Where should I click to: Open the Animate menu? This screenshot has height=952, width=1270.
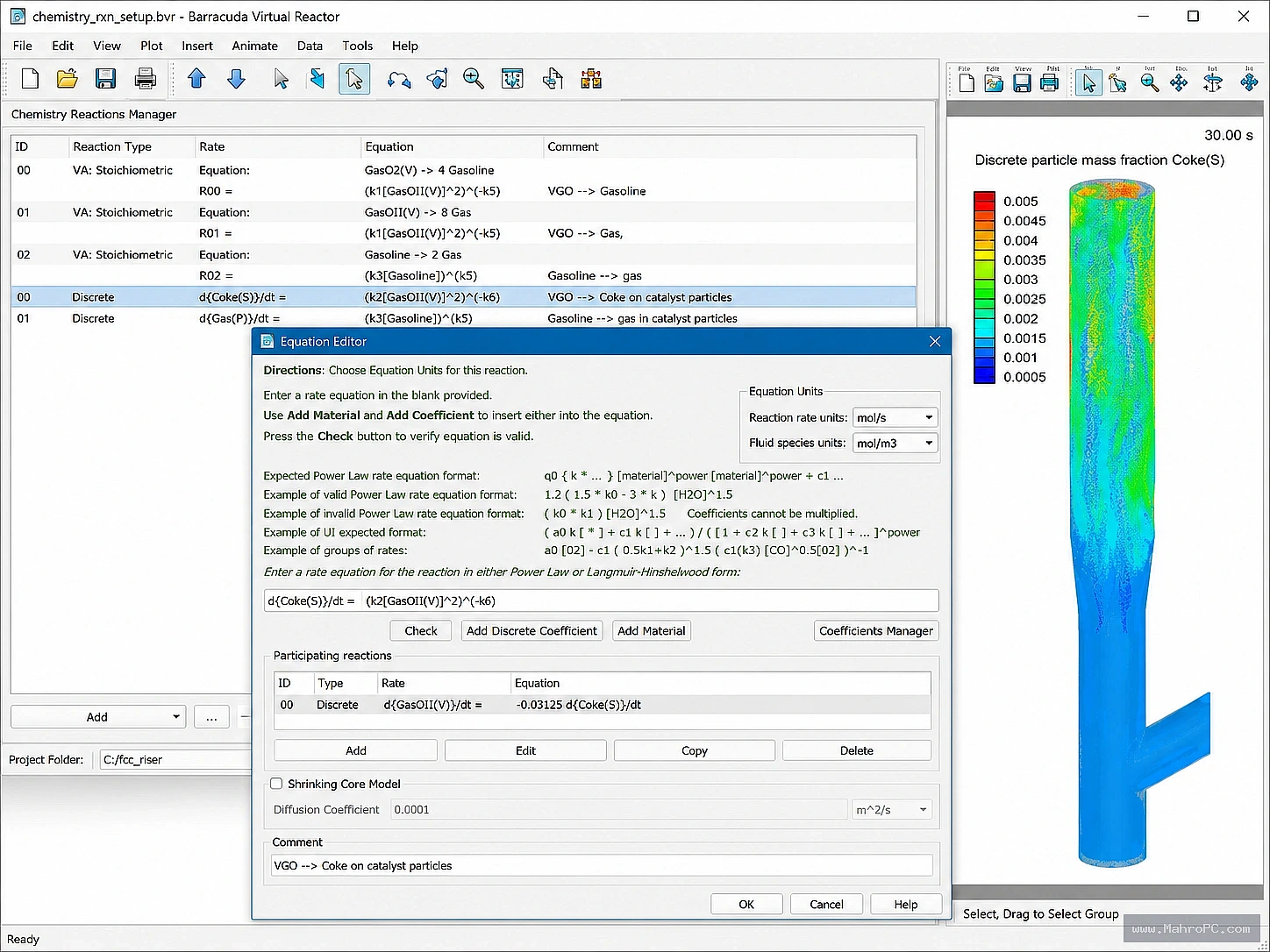[x=254, y=46]
